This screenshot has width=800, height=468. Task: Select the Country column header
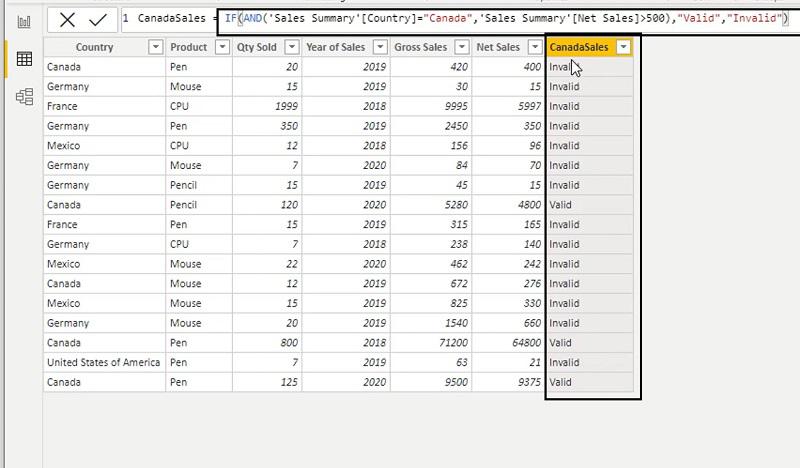coord(94,47)
